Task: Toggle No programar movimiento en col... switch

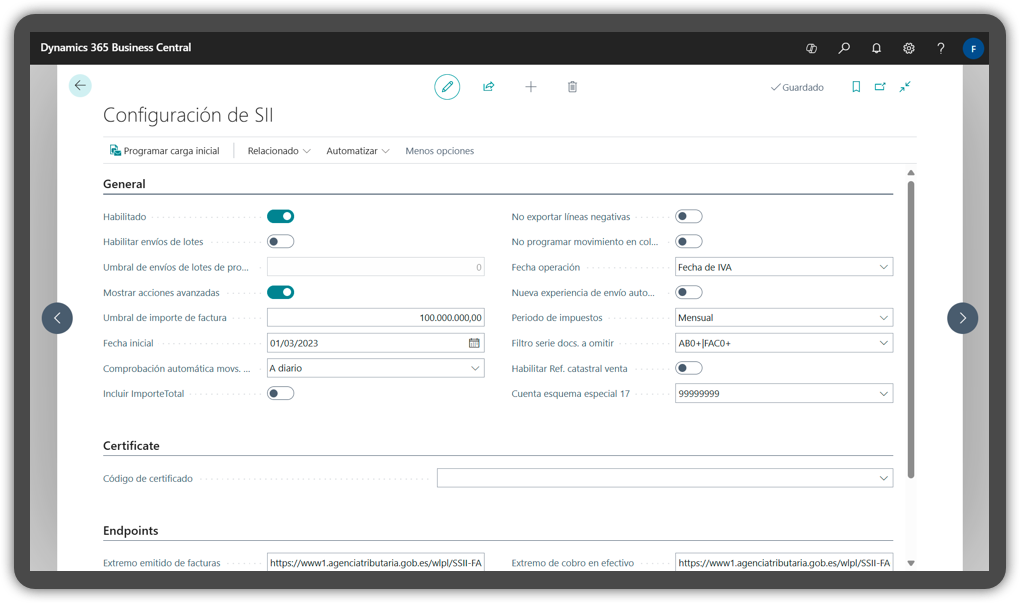Action: pyautogui.click(x=689, y=242)
